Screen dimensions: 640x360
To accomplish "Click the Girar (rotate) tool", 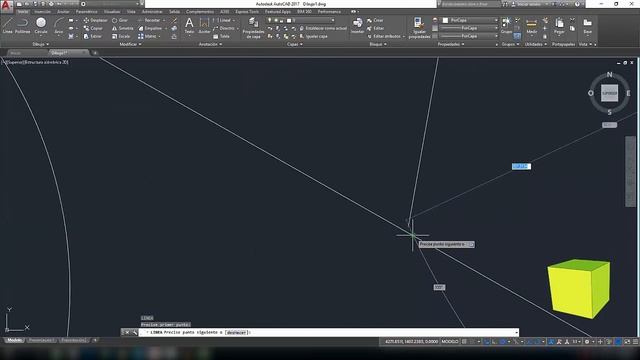I will [120, 20].
